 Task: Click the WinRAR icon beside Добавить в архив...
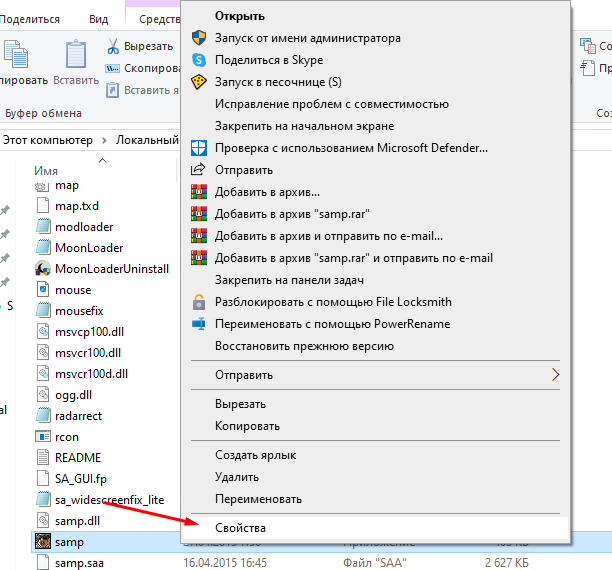pyautogui.click(x=198, y=192)
